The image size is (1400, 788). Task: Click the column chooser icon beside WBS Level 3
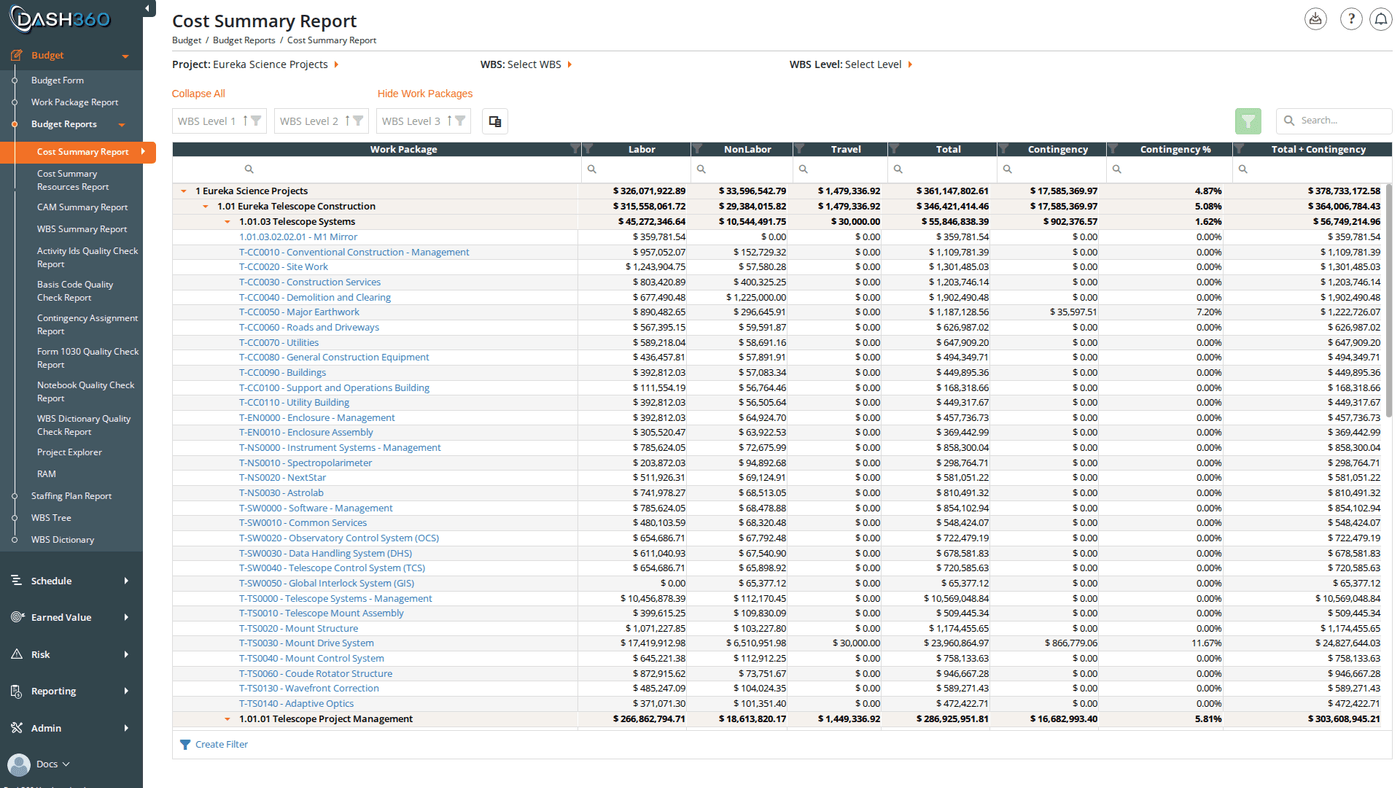[494, 121]
